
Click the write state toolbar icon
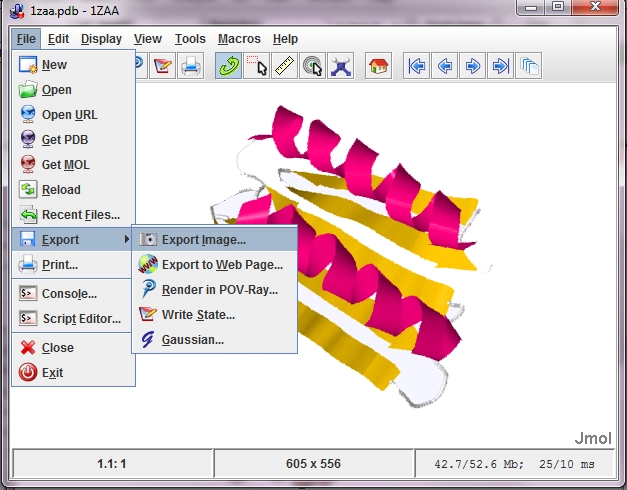(163, 66)
